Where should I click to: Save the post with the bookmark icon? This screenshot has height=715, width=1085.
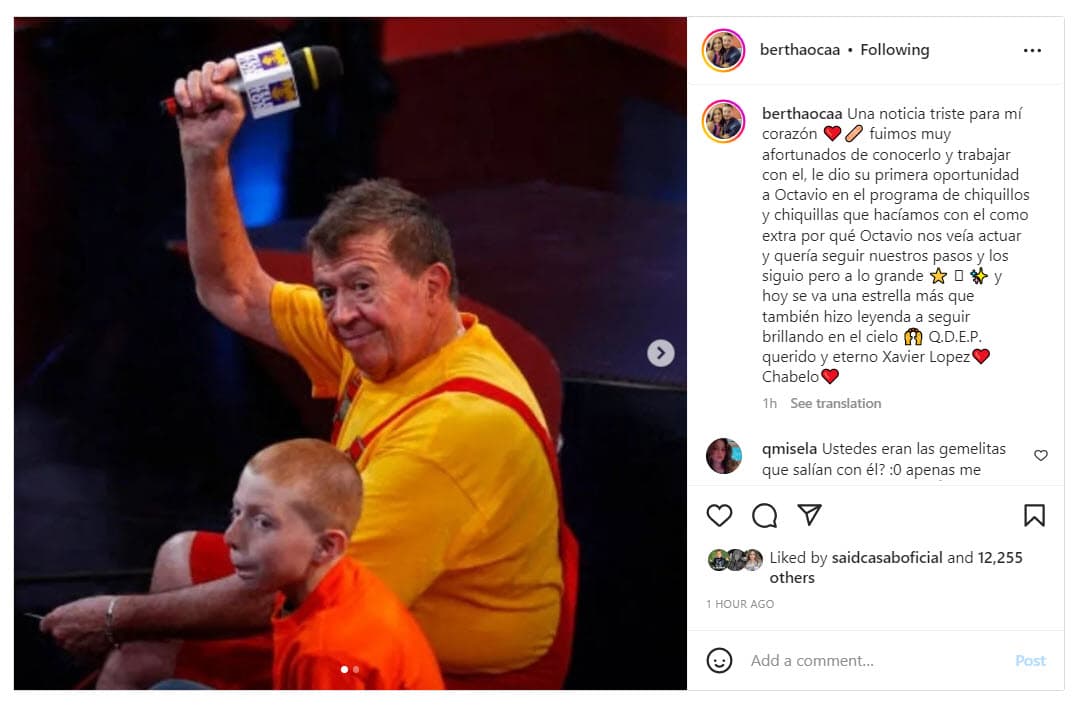[1034, 516]
